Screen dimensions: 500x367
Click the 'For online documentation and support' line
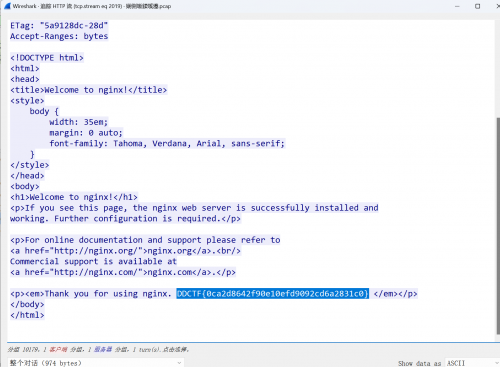tap(145, 240)
